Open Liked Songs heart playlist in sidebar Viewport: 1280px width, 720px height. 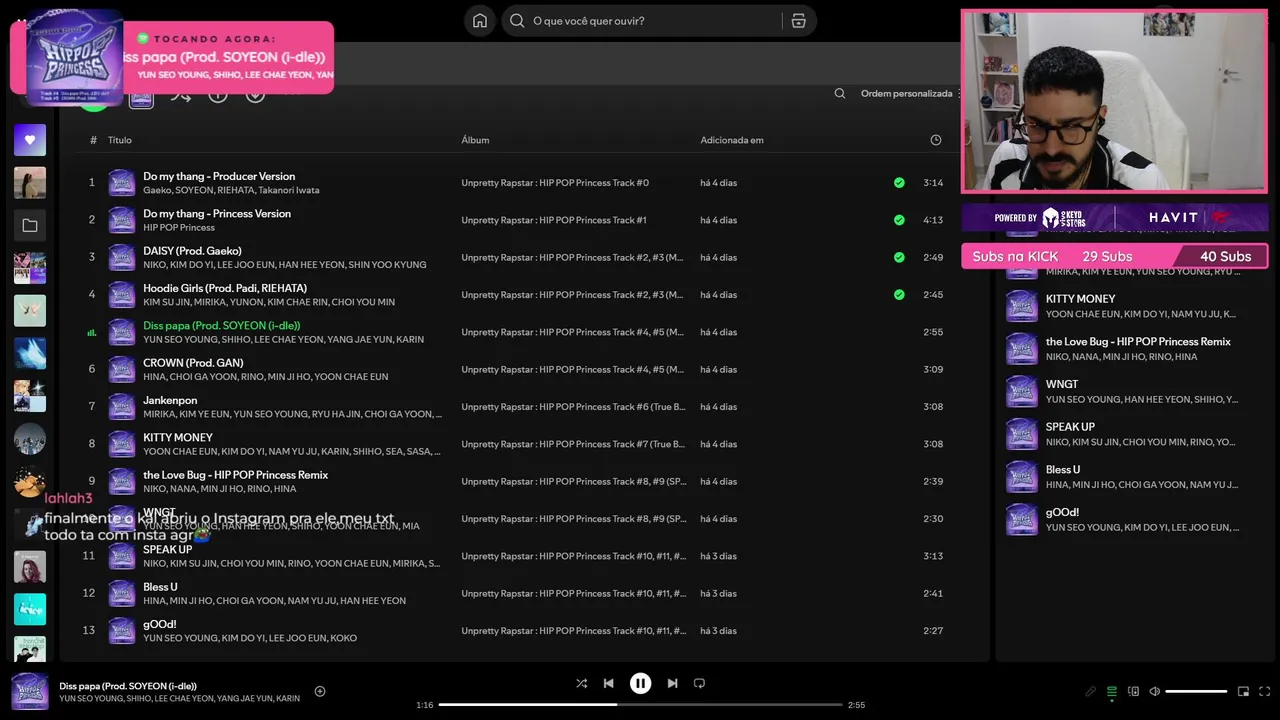[30, 140]
